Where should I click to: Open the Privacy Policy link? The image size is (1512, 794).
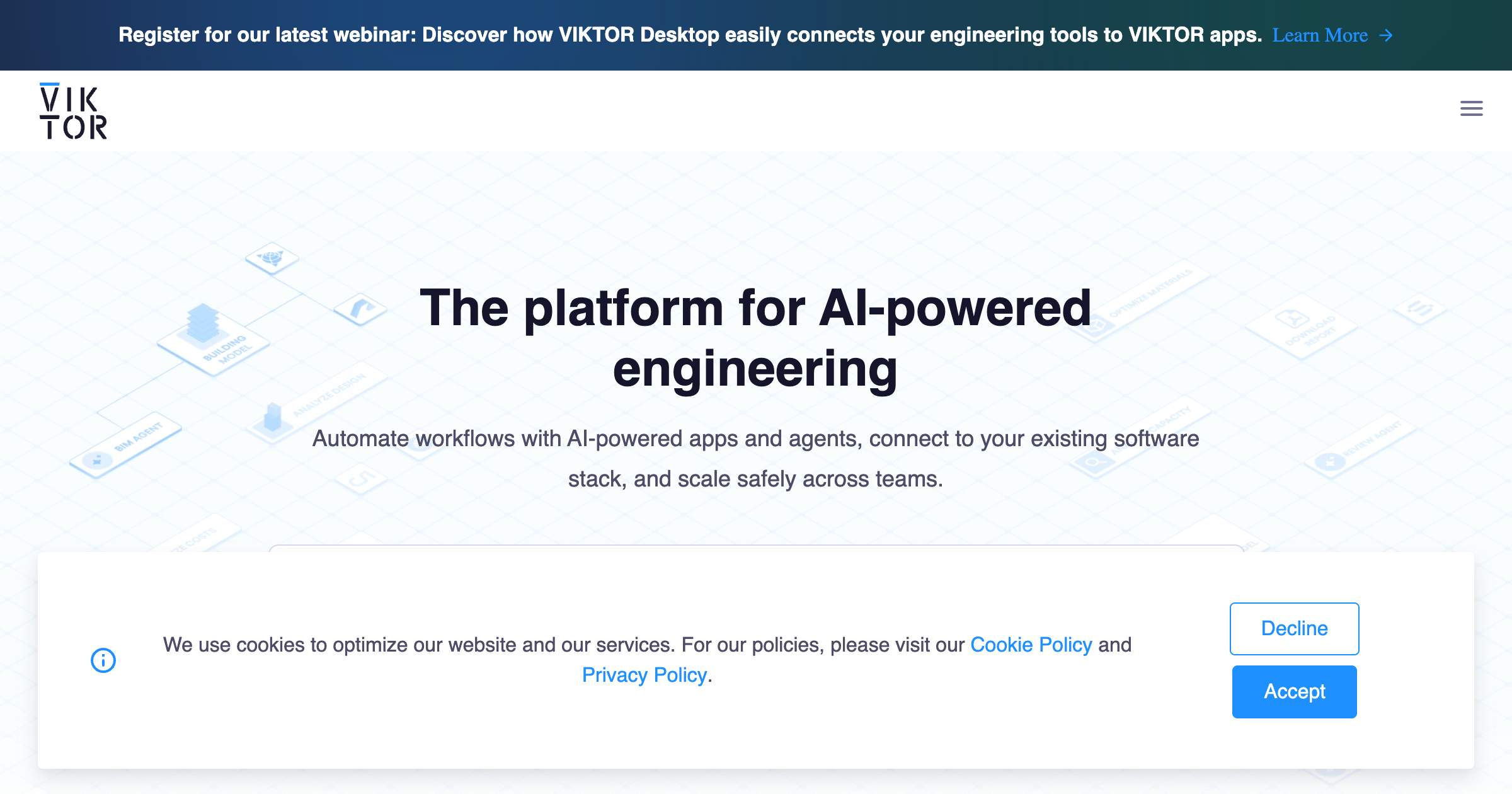pos(644,675)
